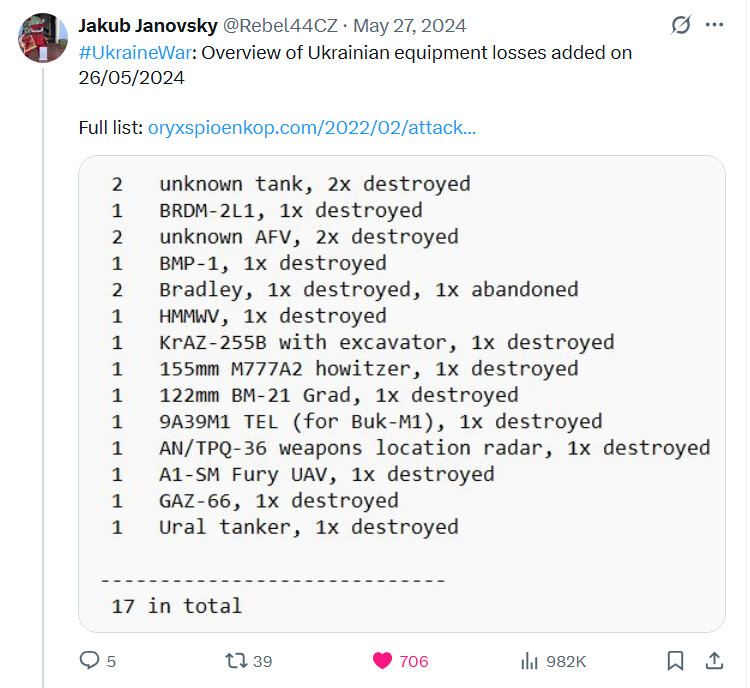Click the repost arrows icon
Viewport: 750px width, 688px height.
236,661
